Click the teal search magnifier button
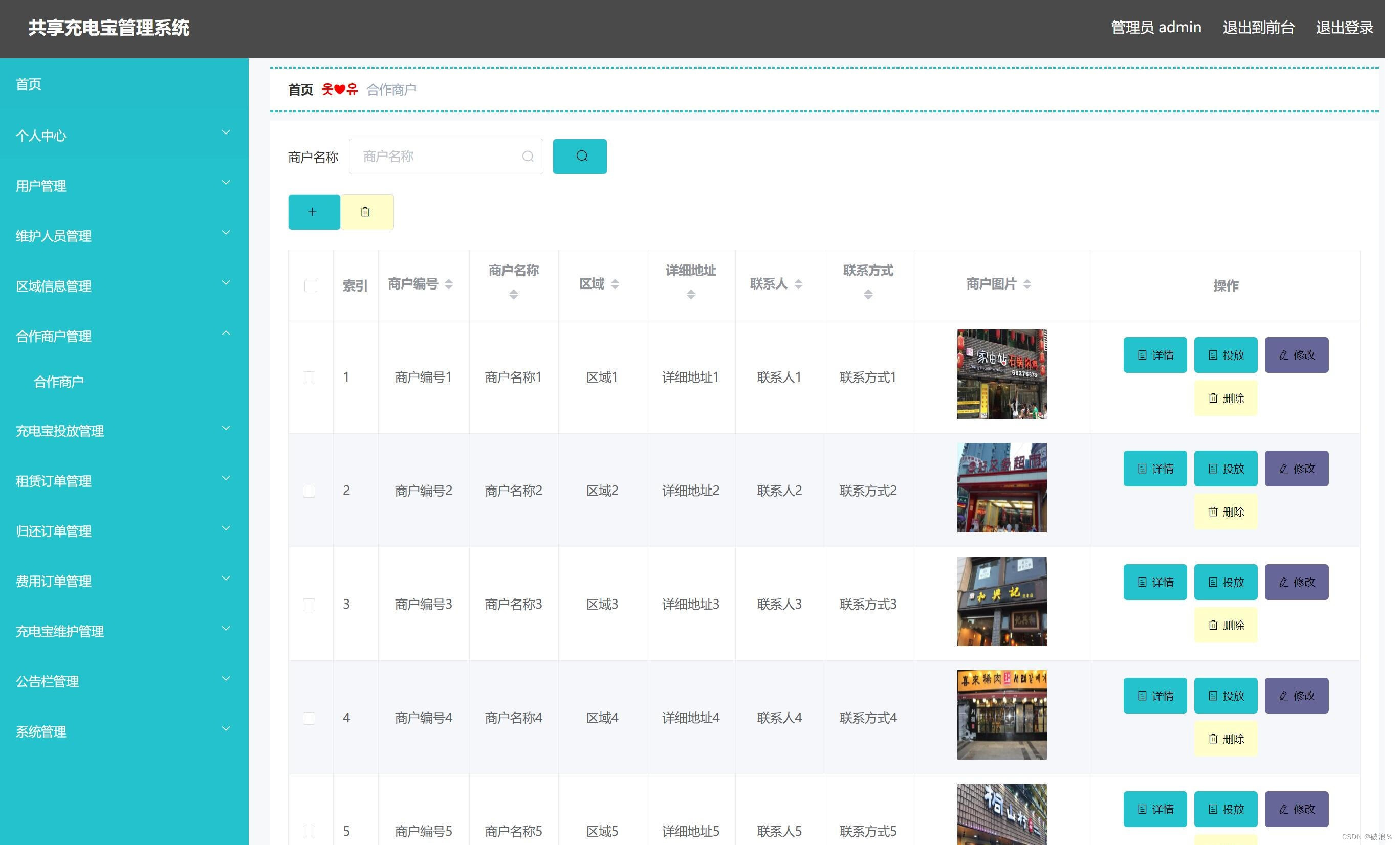1400x845 pixels. pyautogui.click(x=580, y=156)
